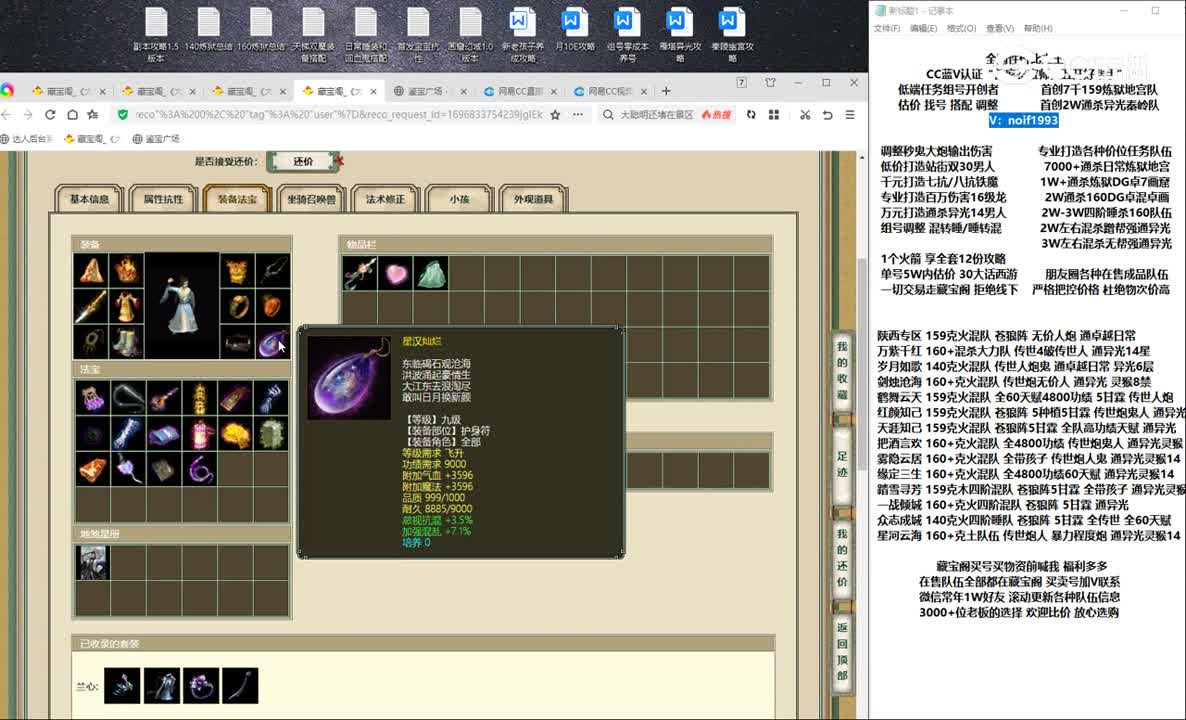
Task: Select the purple whip magic treasure
Action: click(x=200, y=470)
